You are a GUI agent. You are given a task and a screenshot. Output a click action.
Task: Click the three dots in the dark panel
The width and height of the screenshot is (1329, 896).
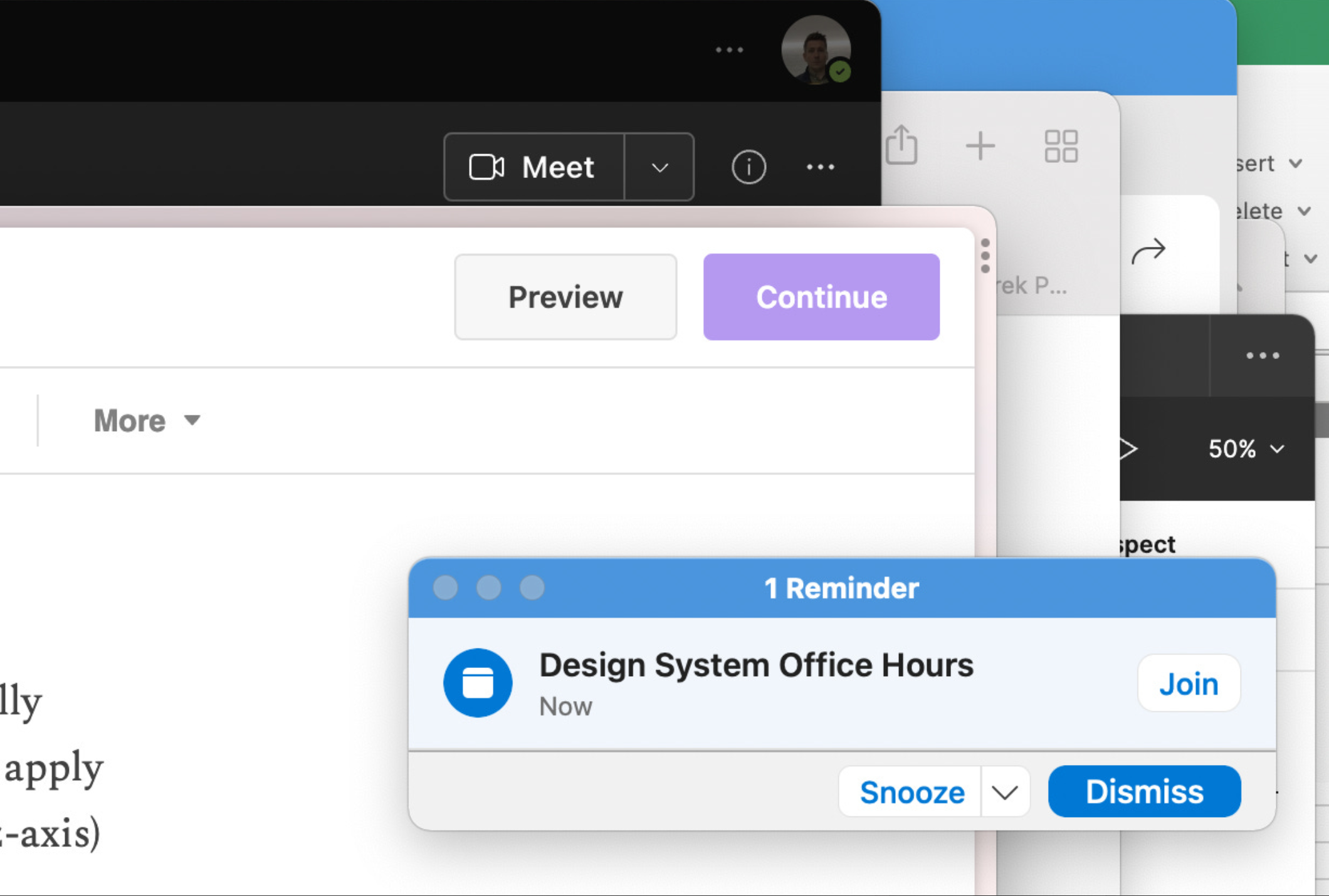pos(1263,355)
